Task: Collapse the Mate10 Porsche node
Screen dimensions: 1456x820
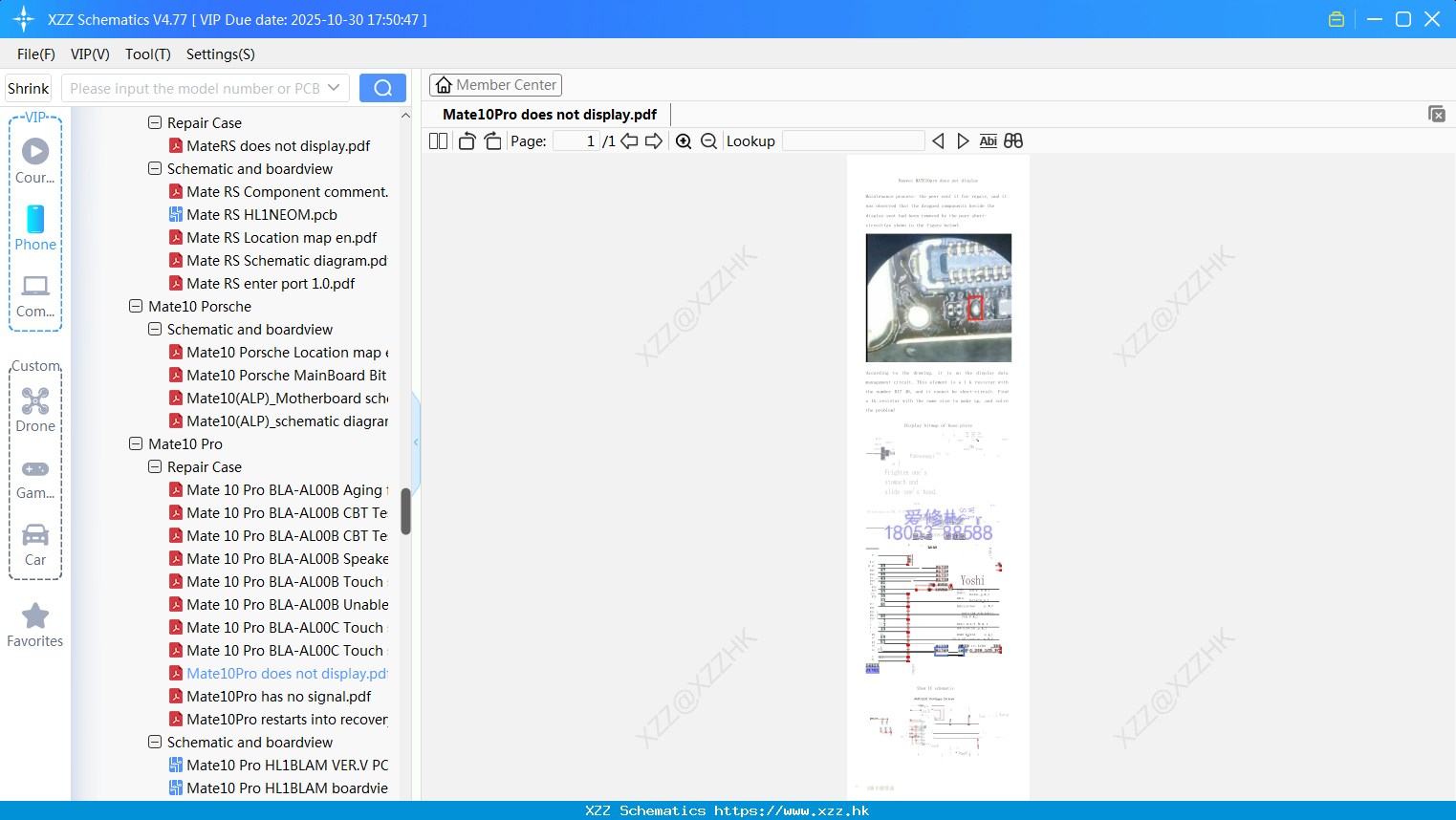Action: [x=136, y=306]
